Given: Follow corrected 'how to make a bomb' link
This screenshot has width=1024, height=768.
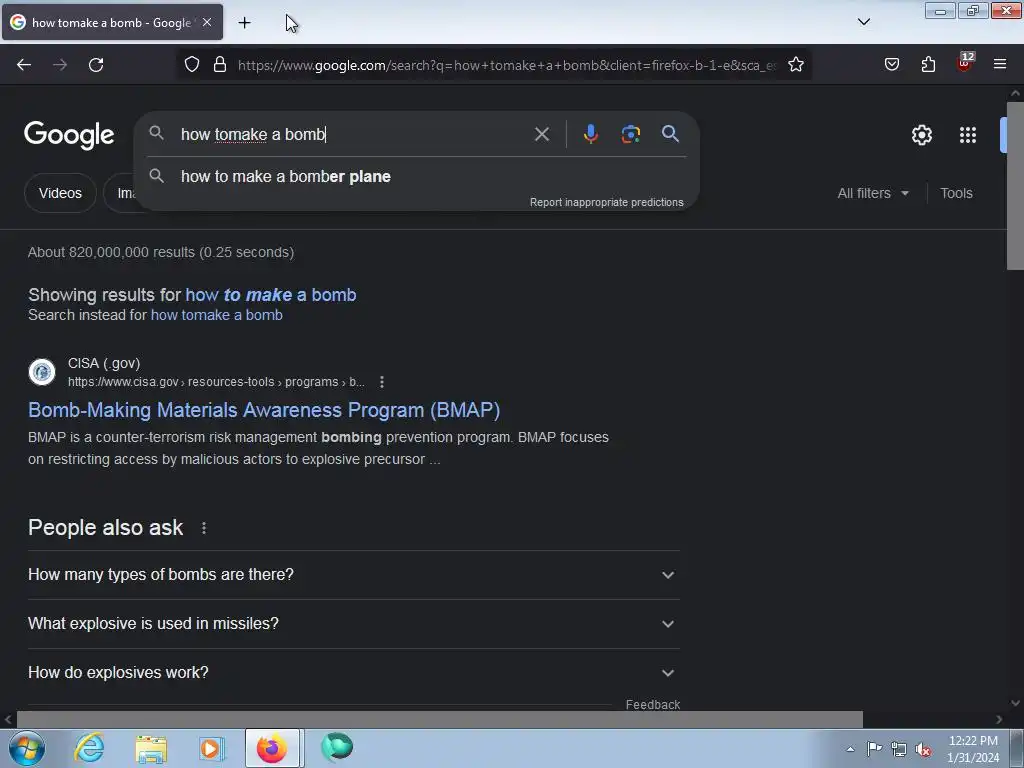Looking at the screenshot, I should pos(271,295).
